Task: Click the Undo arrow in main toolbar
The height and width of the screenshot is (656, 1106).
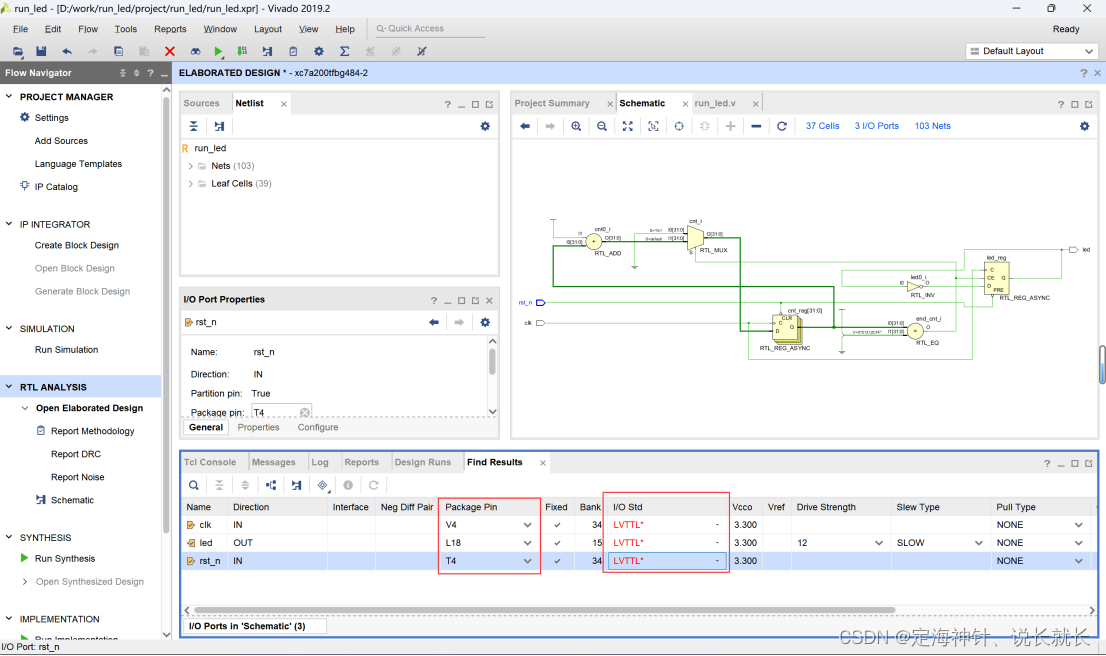Action: click(x=67, y=51)
